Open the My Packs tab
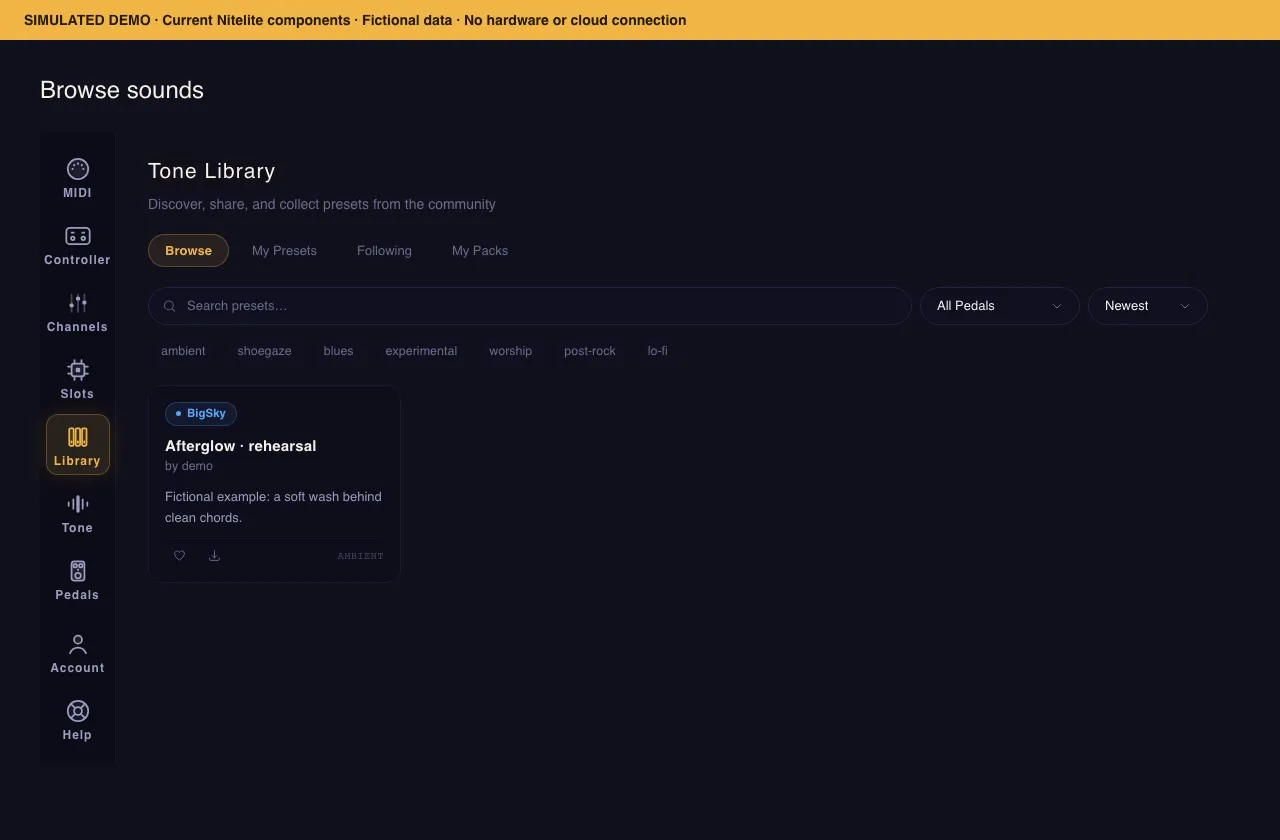 (480, 251)
